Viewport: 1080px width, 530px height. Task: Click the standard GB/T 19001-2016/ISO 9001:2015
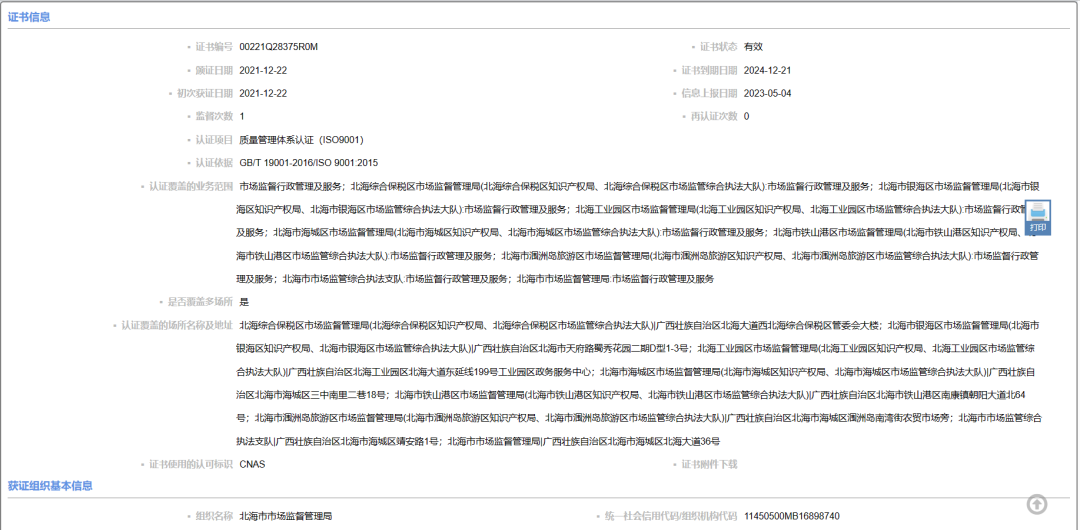coord(309,163)
